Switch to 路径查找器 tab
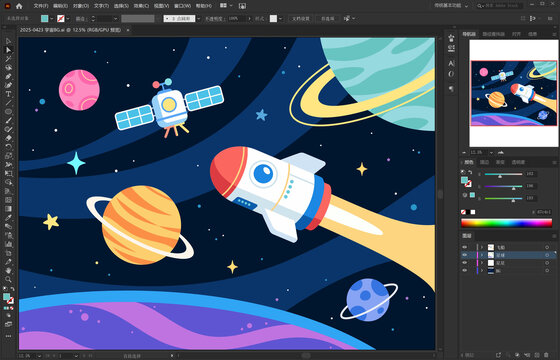Viewport: 560px width, 360px height. click(494, 34)
